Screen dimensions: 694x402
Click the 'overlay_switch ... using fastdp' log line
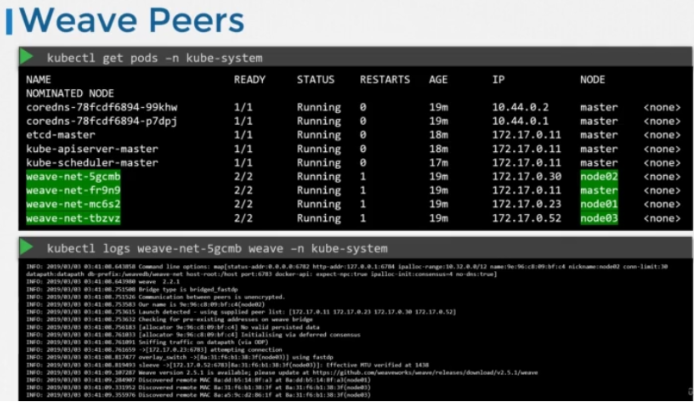tap(179, 357)
